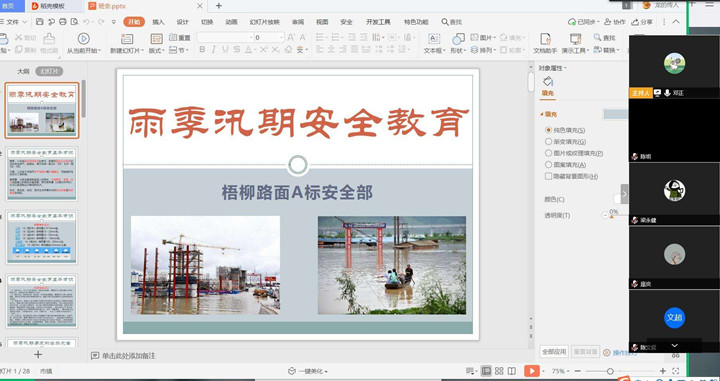The height and width of the screenshot is (381, 720).
Task: Check the Hide background graphics (隐藏背景图形) box
Action: (548, 176)
